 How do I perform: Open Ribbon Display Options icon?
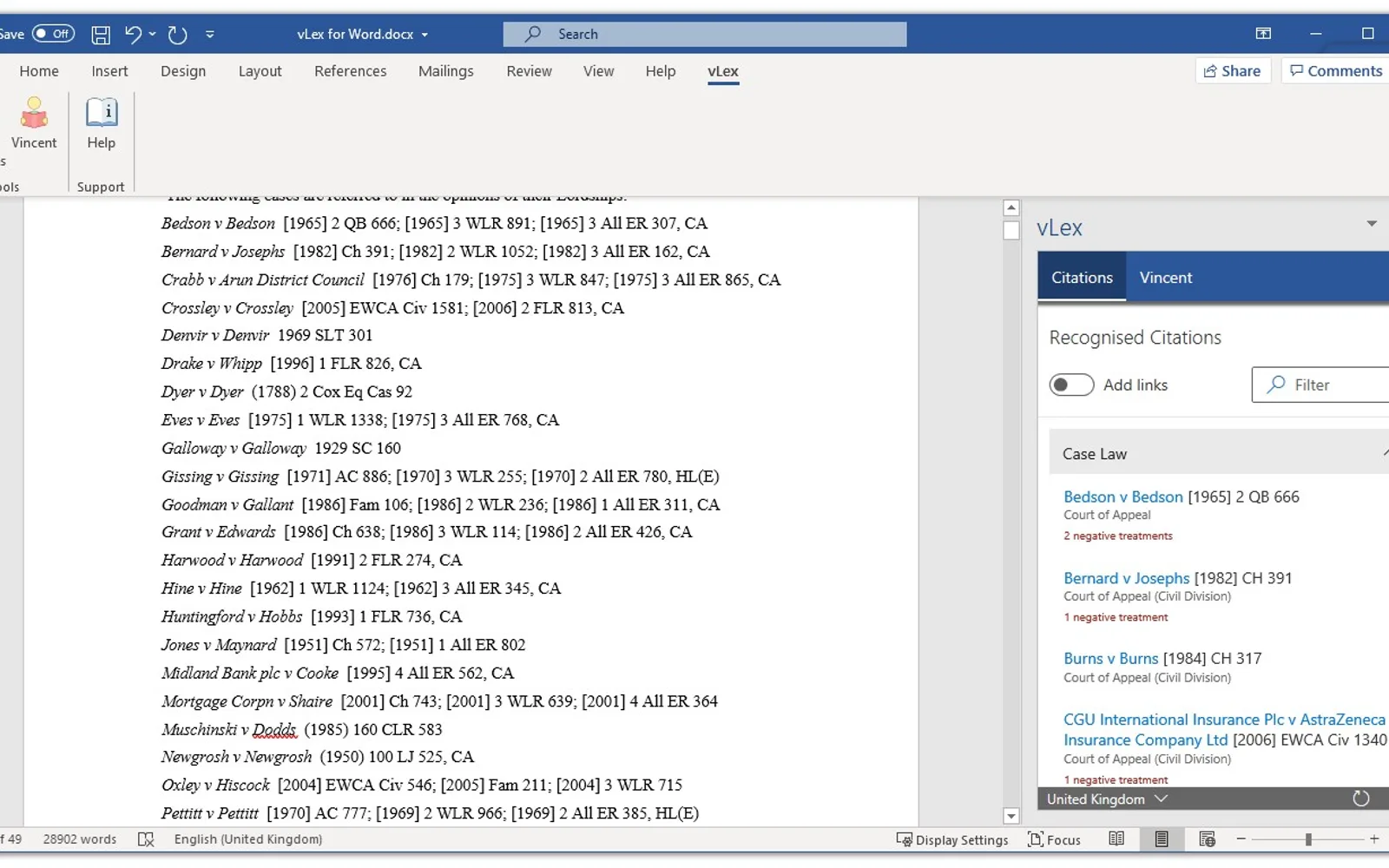coord(1263,34)
